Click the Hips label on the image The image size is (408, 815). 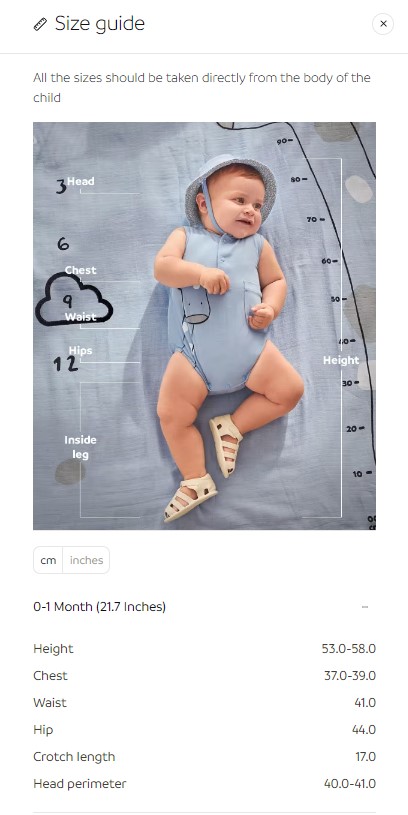(81, 351)
